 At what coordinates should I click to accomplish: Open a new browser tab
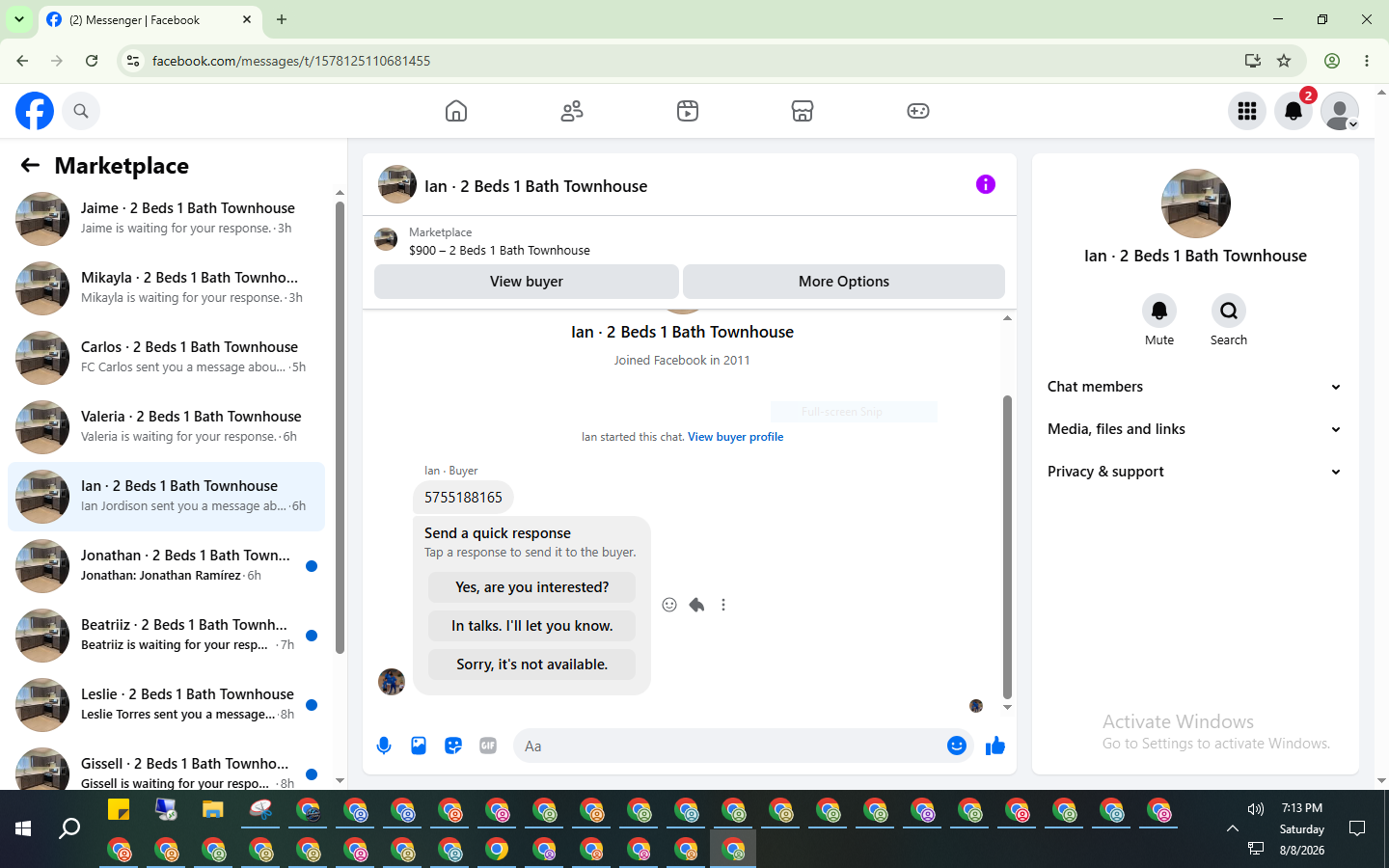282,19
